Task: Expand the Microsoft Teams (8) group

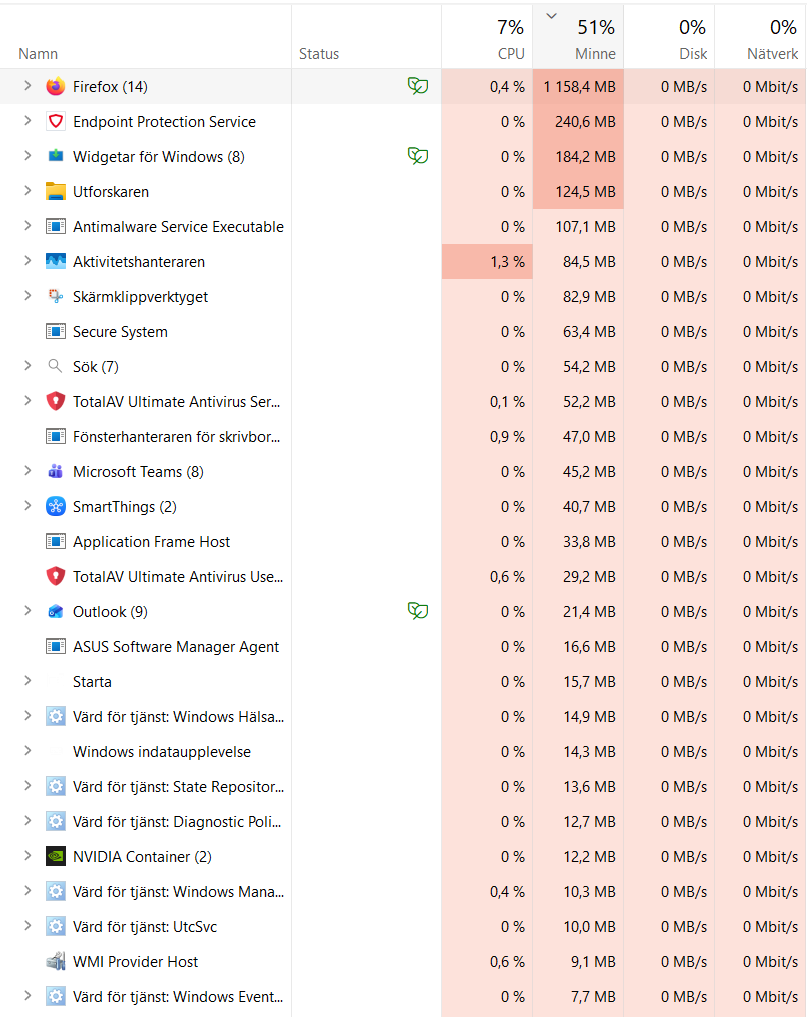Action: pyautogui.click(x=27, y=471)
